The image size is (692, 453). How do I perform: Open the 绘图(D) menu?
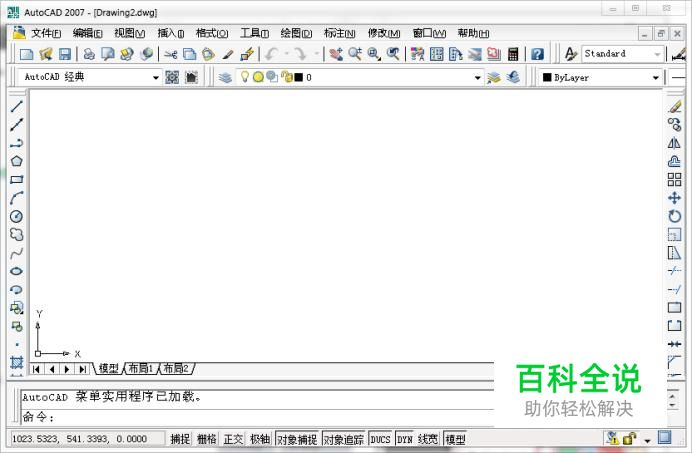click(x=296, y=33)
